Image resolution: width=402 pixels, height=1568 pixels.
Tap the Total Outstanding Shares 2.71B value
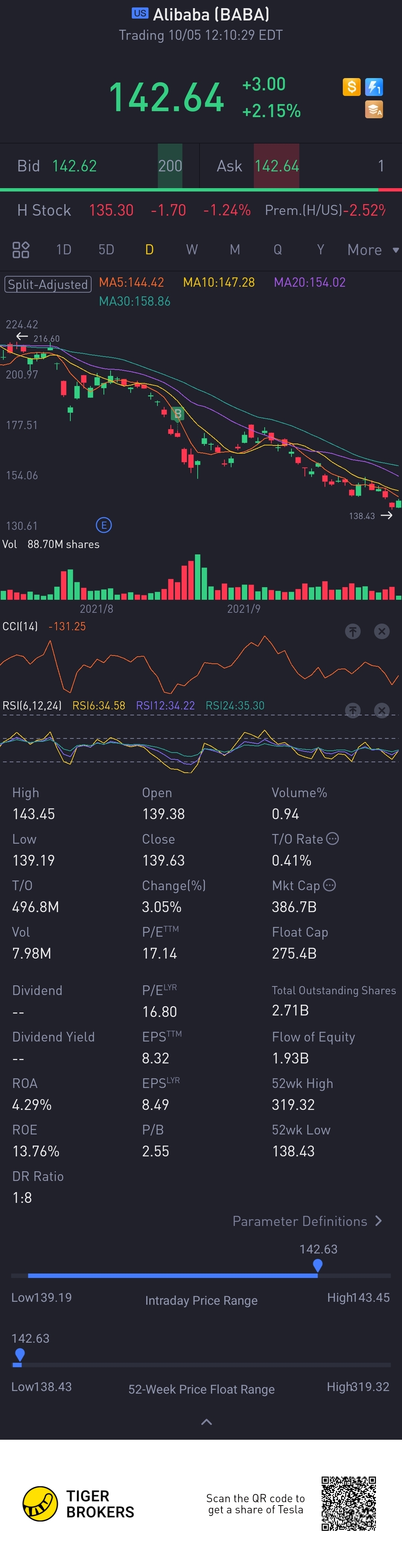click(290, 1010)
